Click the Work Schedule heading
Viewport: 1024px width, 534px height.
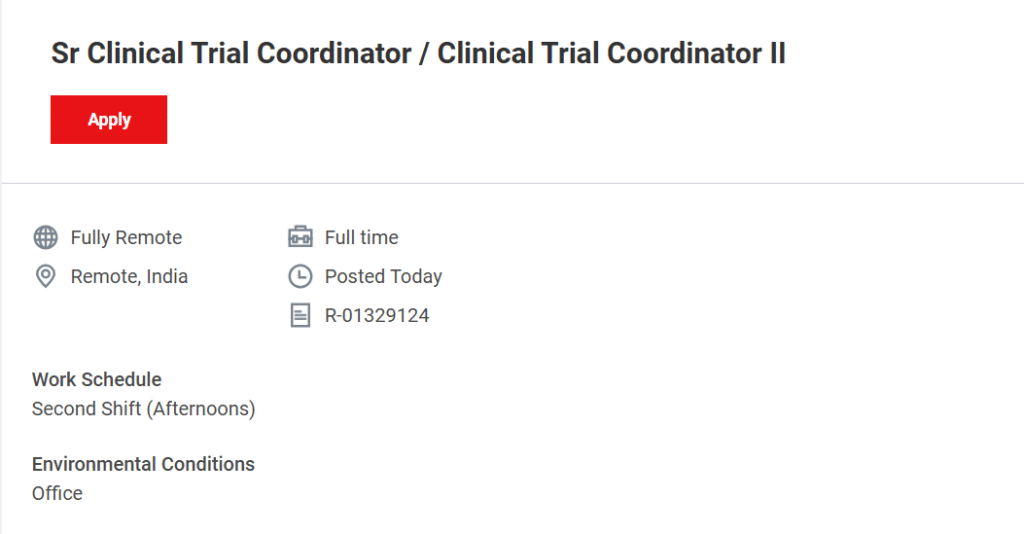97,379
